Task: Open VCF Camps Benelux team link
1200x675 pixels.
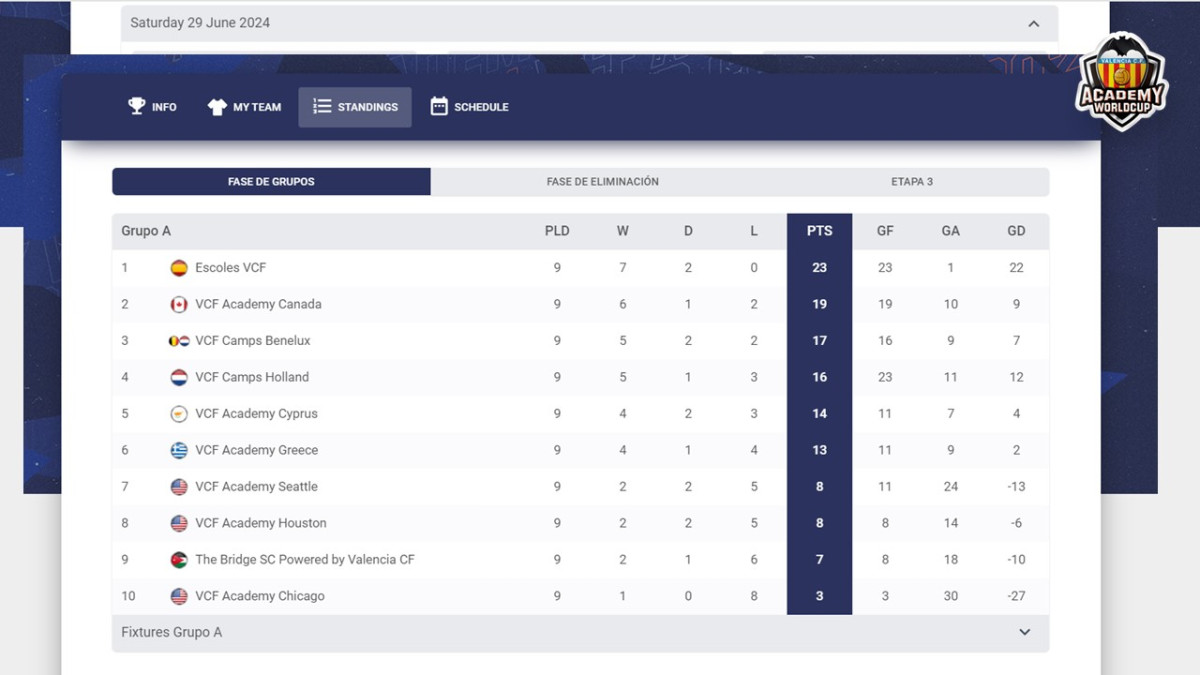Action: (253, 341)
